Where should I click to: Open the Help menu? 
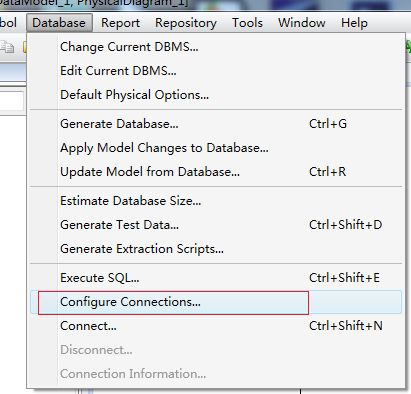tap(354, 23)
